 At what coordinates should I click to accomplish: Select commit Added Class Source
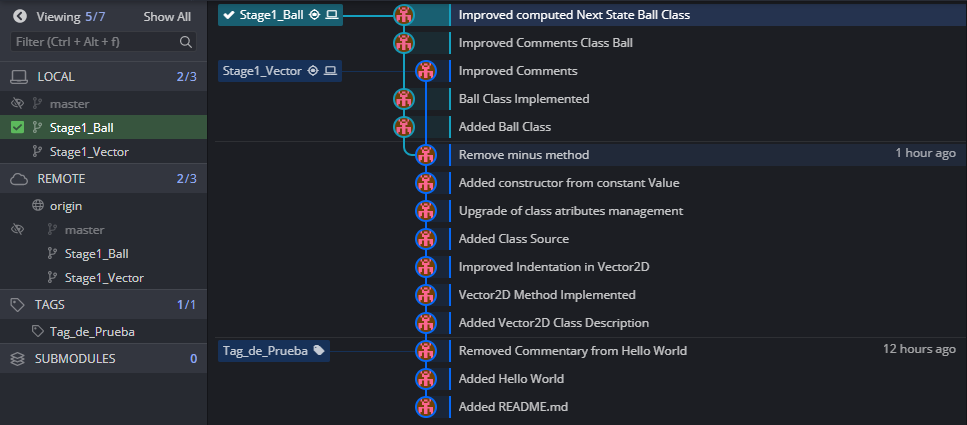pos(513,239)
